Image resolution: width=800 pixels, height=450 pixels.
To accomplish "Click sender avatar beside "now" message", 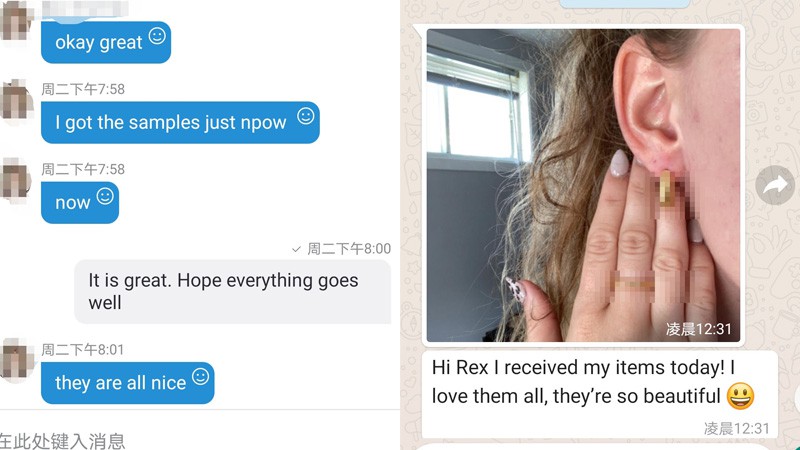I will pos(16,181).
